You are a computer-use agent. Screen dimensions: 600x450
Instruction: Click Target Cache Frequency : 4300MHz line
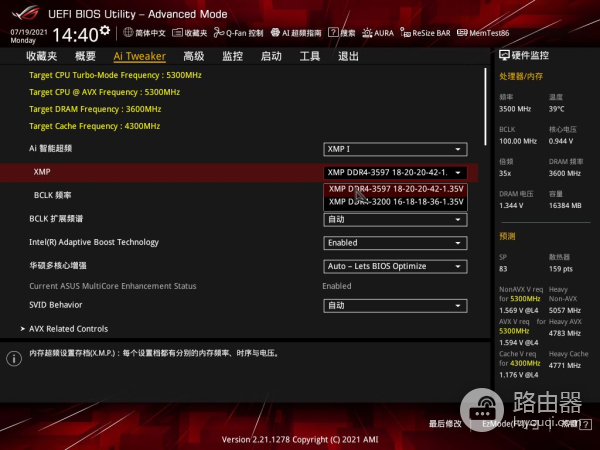pos(95,126)
